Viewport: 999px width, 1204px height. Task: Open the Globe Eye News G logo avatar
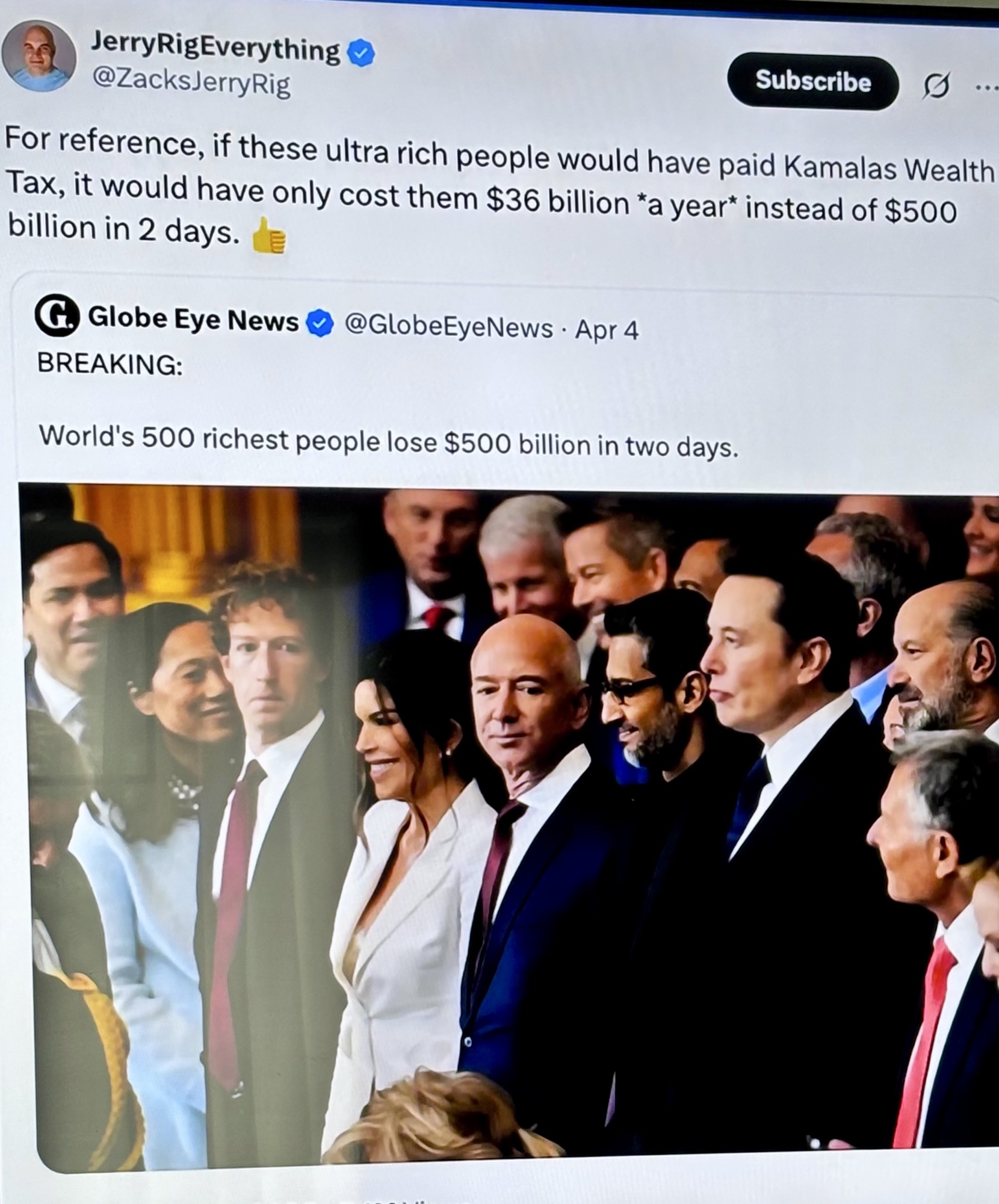tap(57, 315)
